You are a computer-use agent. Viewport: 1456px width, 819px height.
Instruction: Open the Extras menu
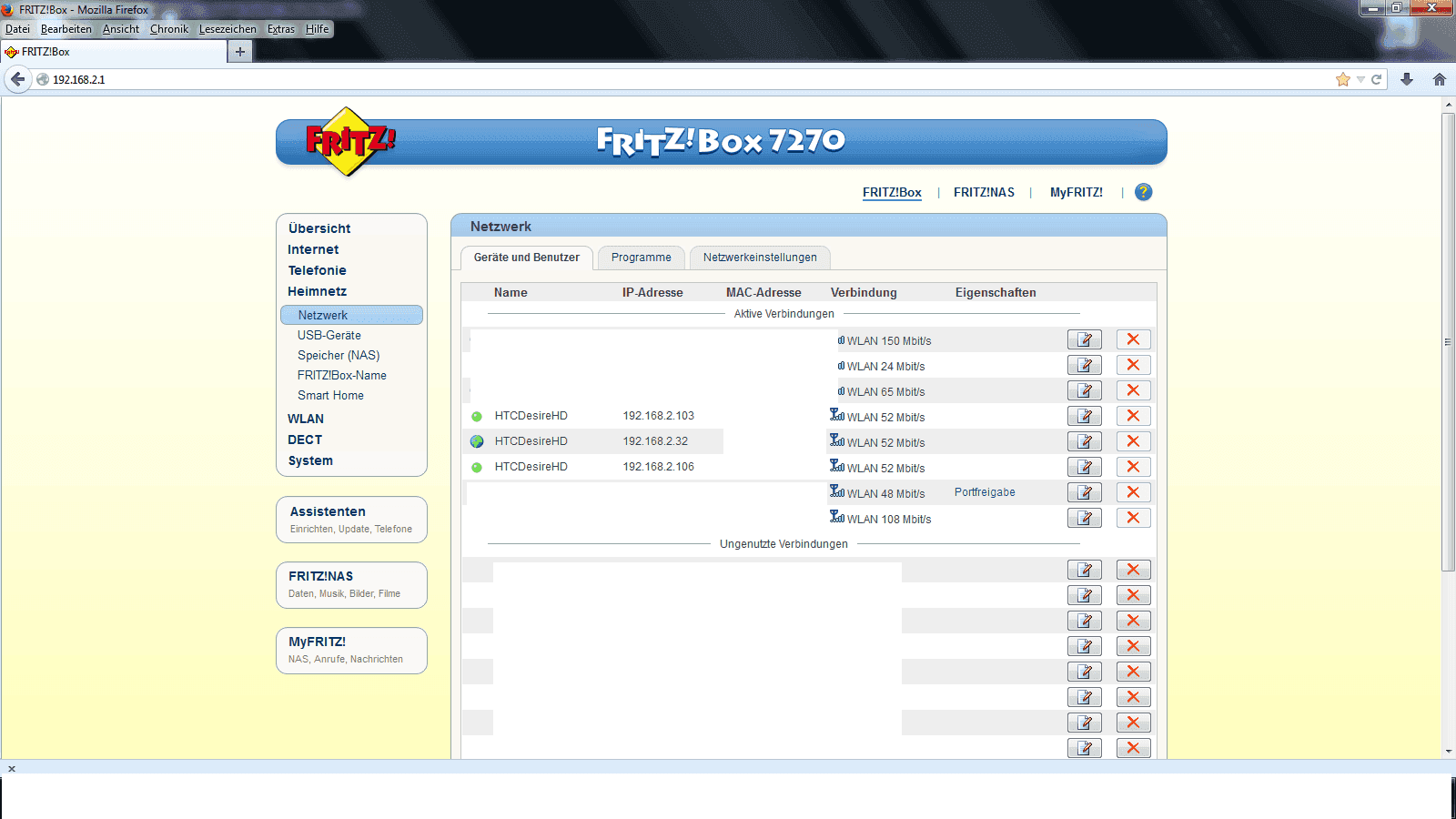point(280,29)
